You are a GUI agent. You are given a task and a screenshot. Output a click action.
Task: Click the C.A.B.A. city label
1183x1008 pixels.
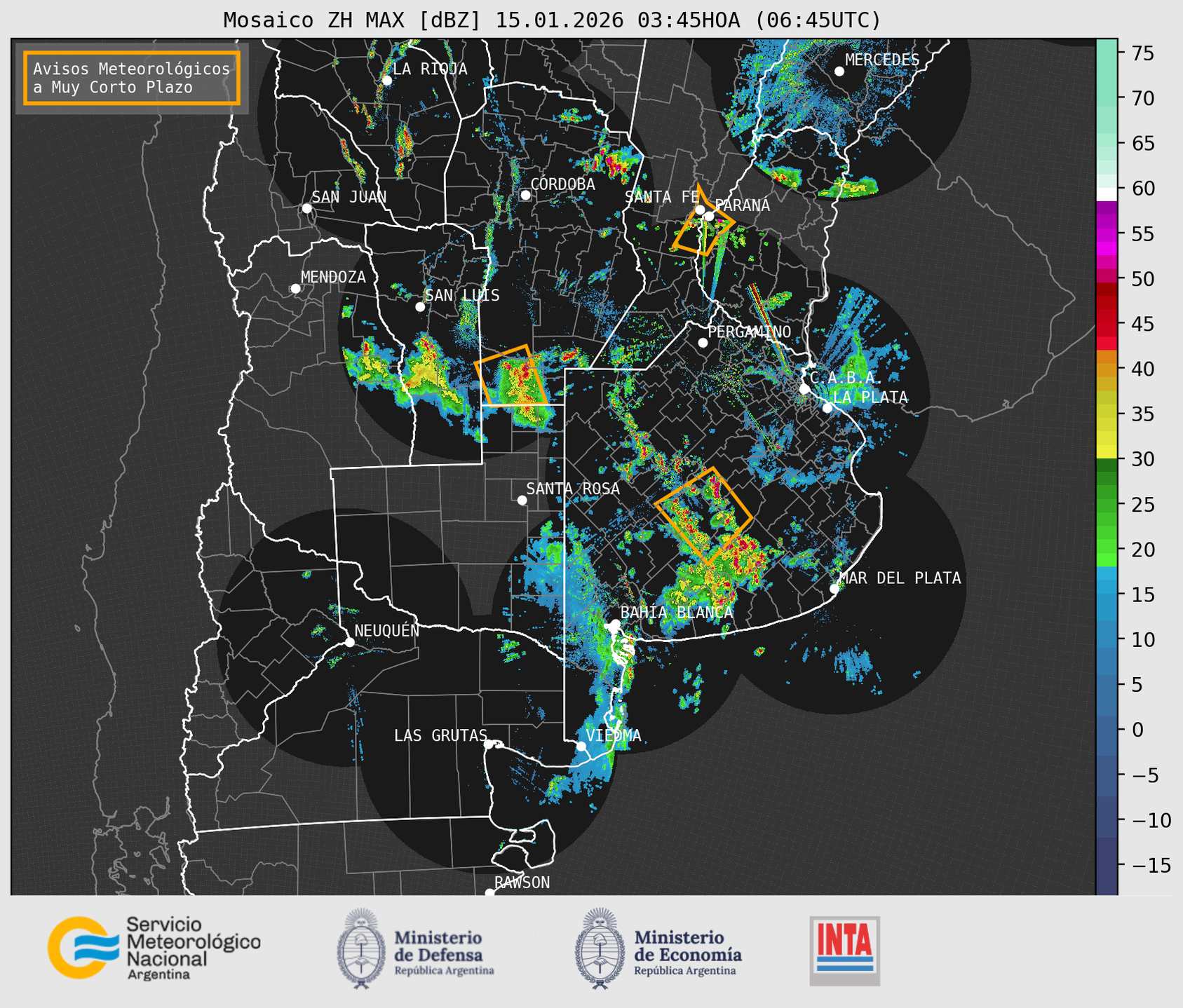(844, 378)
